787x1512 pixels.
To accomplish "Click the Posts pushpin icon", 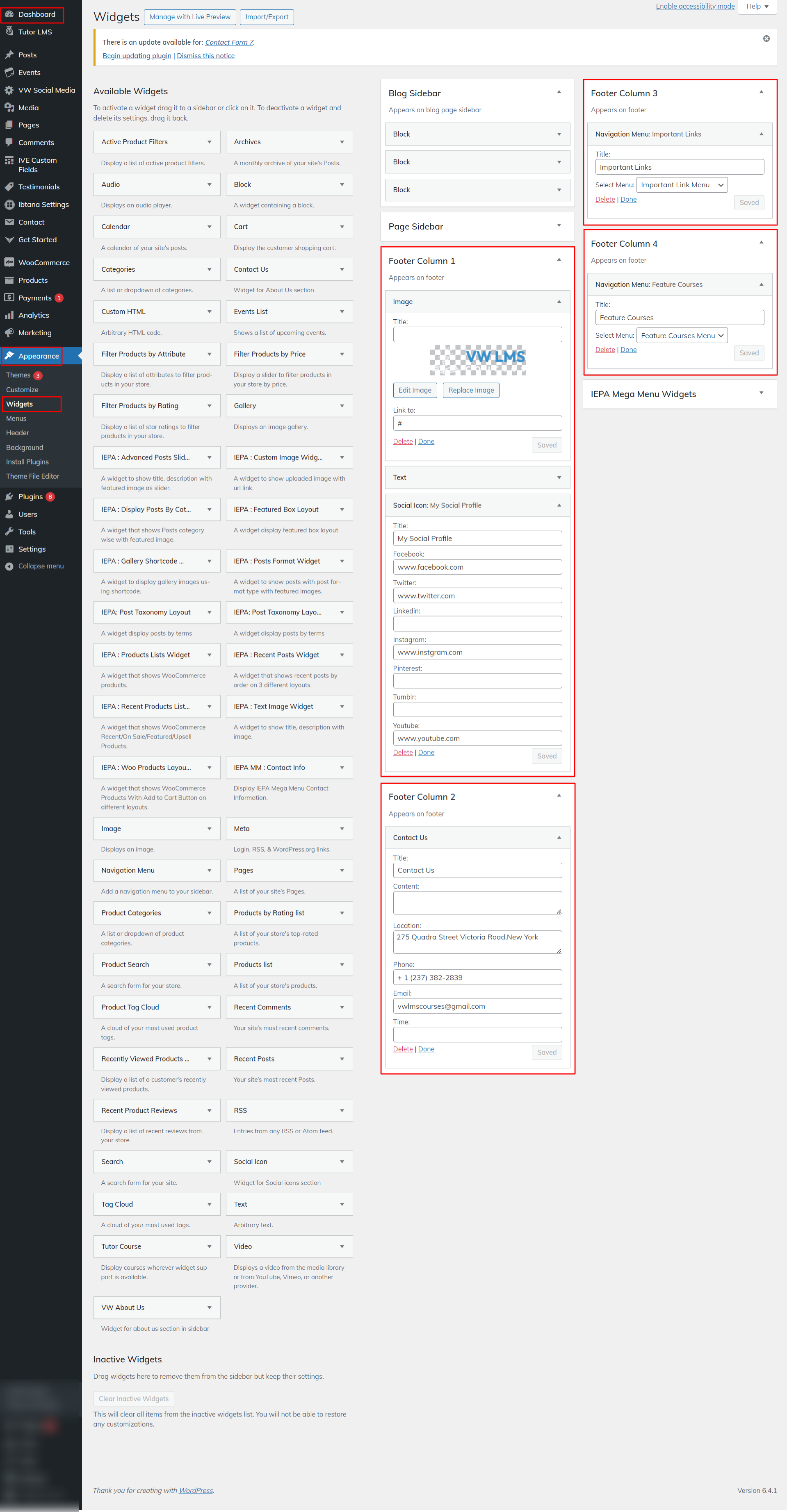I will pyautogui.click(x=9, y=55).
